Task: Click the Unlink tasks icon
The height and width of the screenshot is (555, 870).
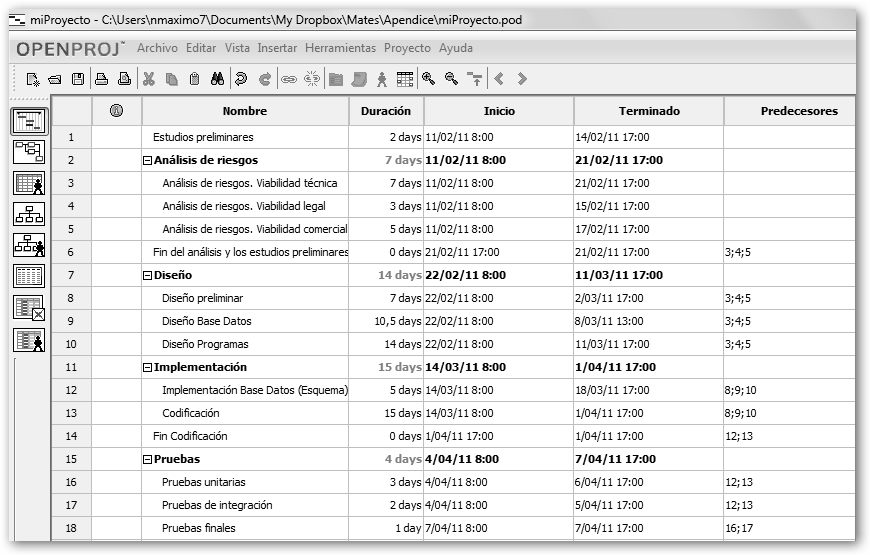Action: tap(311, 79)
